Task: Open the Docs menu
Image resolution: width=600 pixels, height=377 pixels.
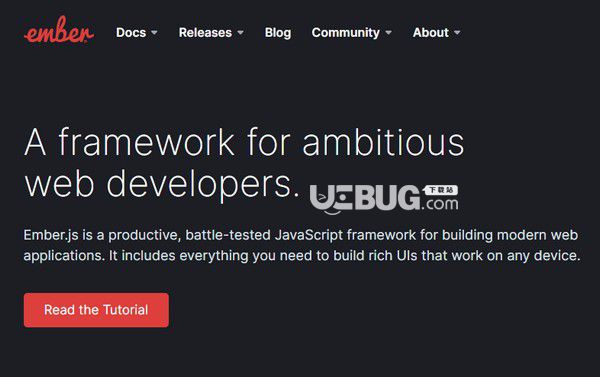Action: point(131,33)
